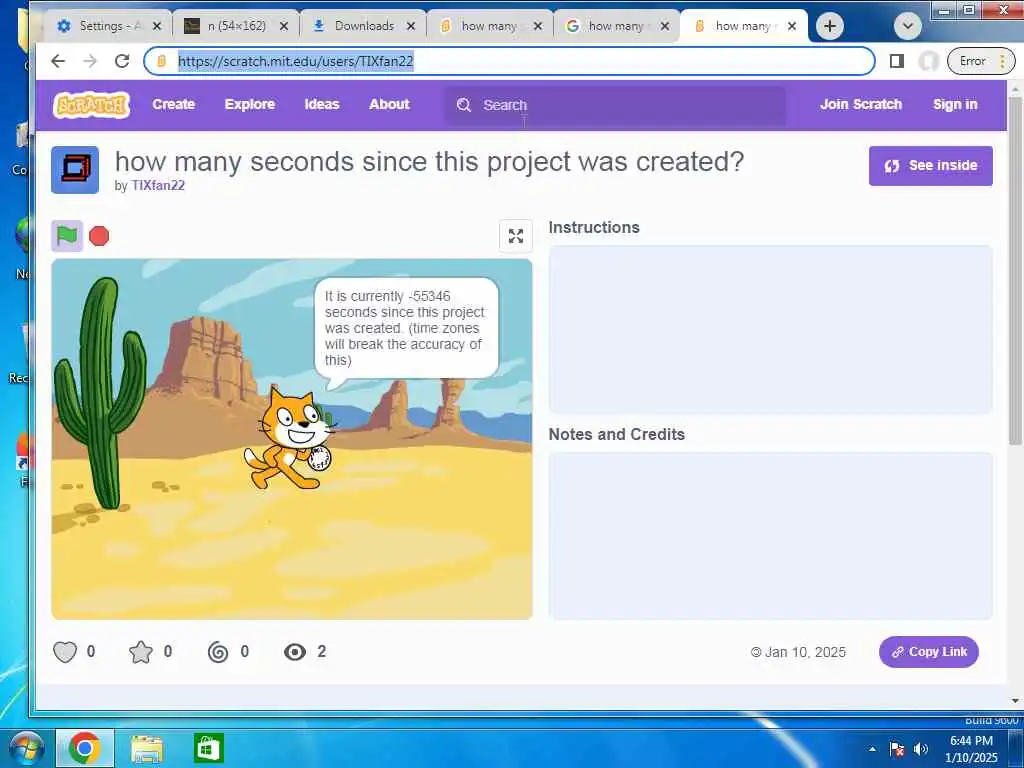
Task: Click the heart icon to love project
Action: coord(65,652)
